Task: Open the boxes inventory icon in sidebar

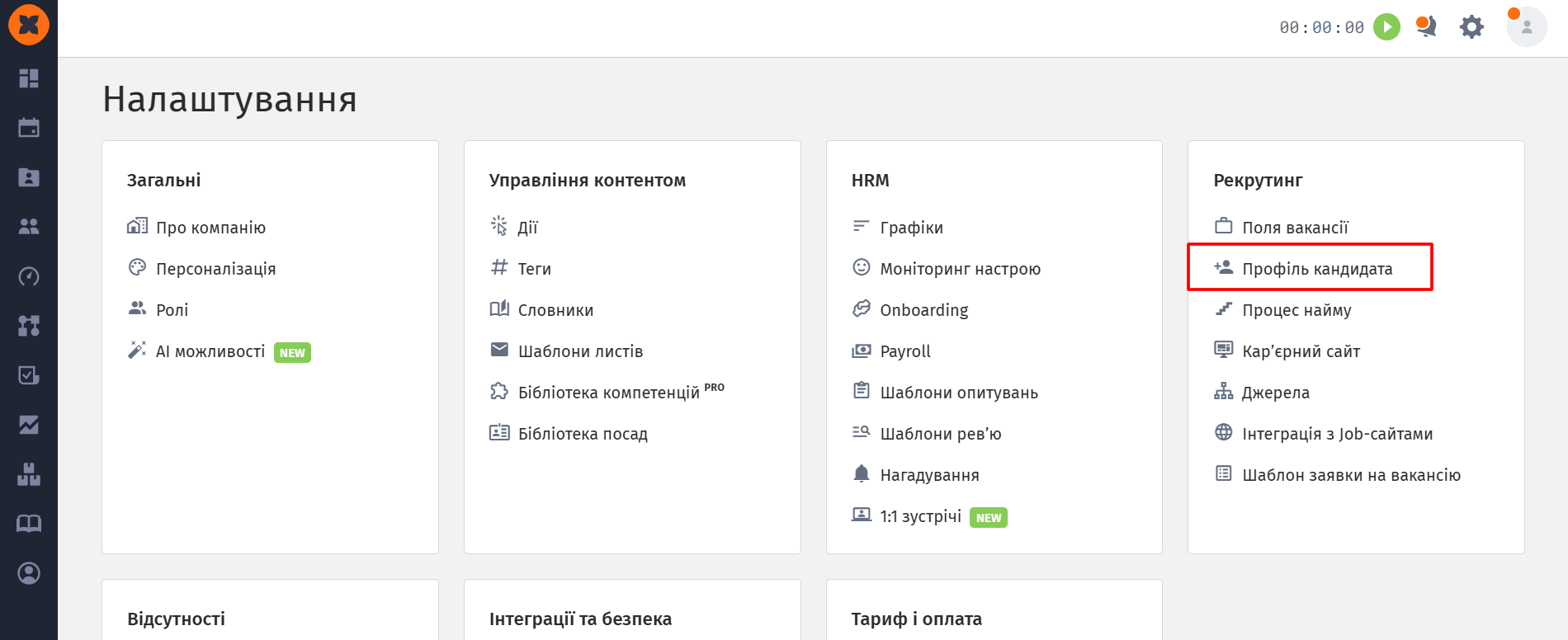Action: point(29,474)
